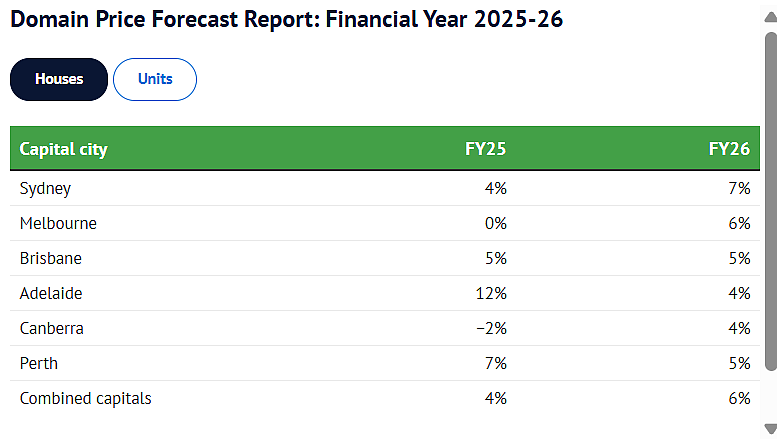Select the Perth row label

click(39, 364)
